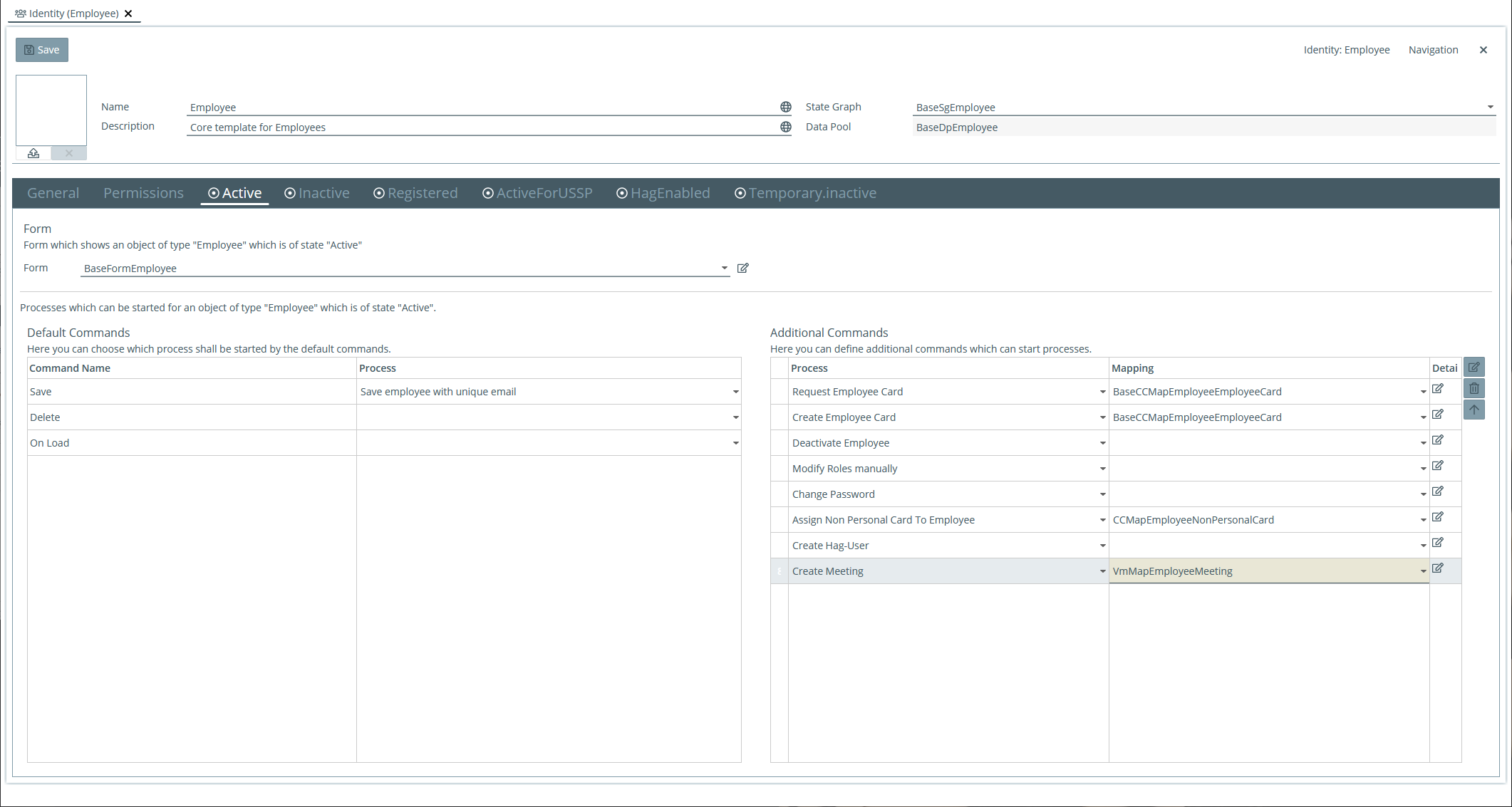This screenshot has width=1512, height=807.
Task: Edit the Deactivate Employee command details
Action: coord(1438,440)
